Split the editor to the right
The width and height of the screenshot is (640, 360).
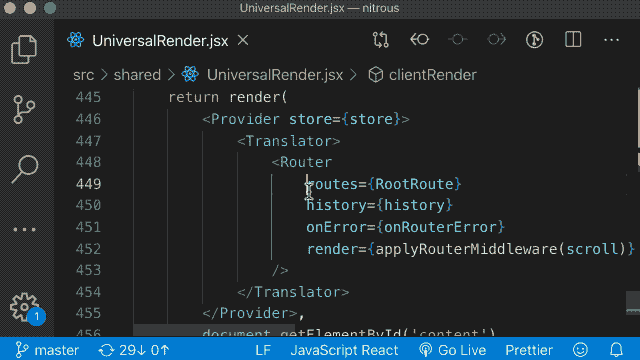coord(573,40)
